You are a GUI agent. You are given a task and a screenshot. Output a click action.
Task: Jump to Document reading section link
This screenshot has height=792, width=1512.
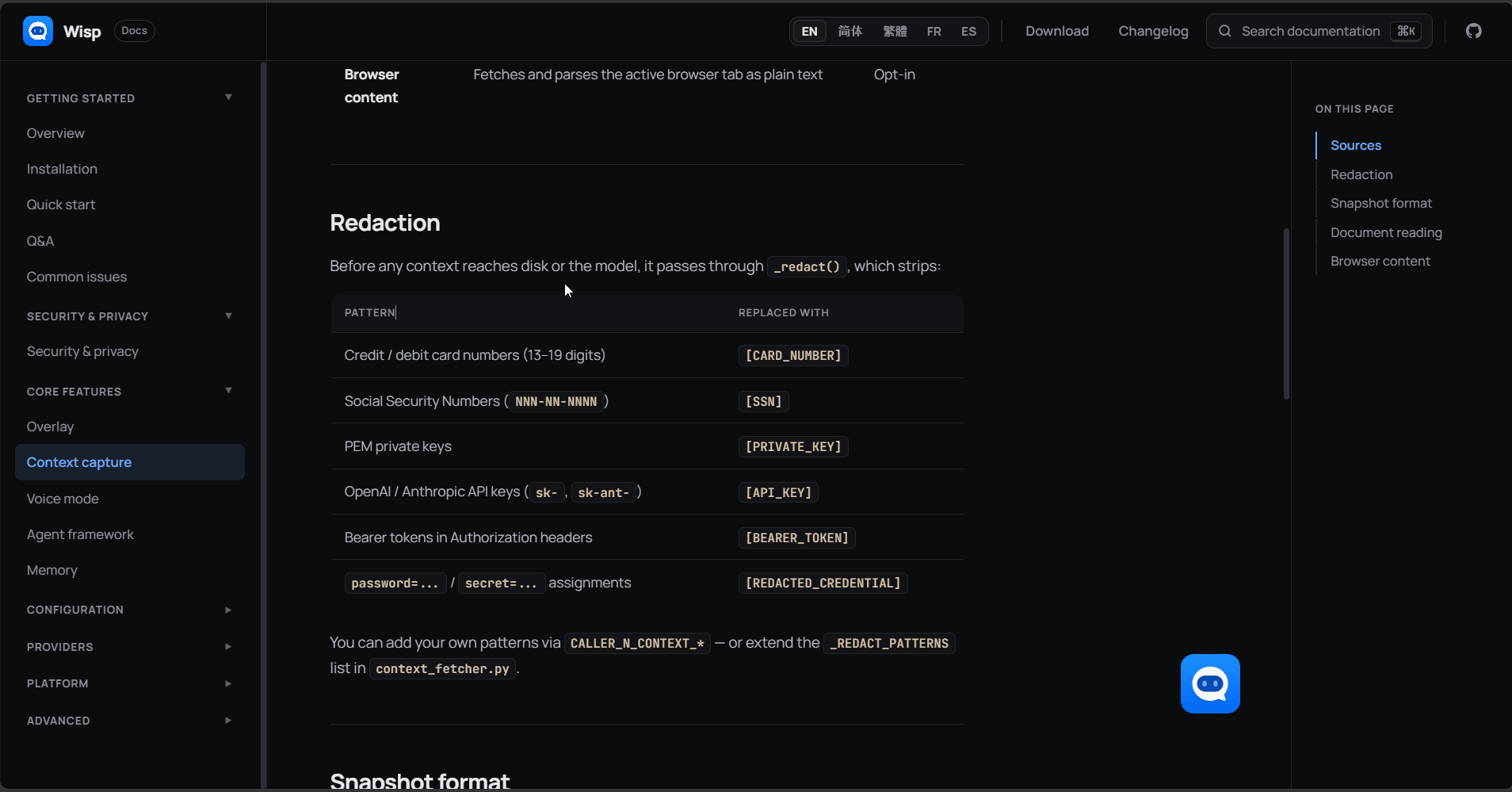coord(1386,232)
